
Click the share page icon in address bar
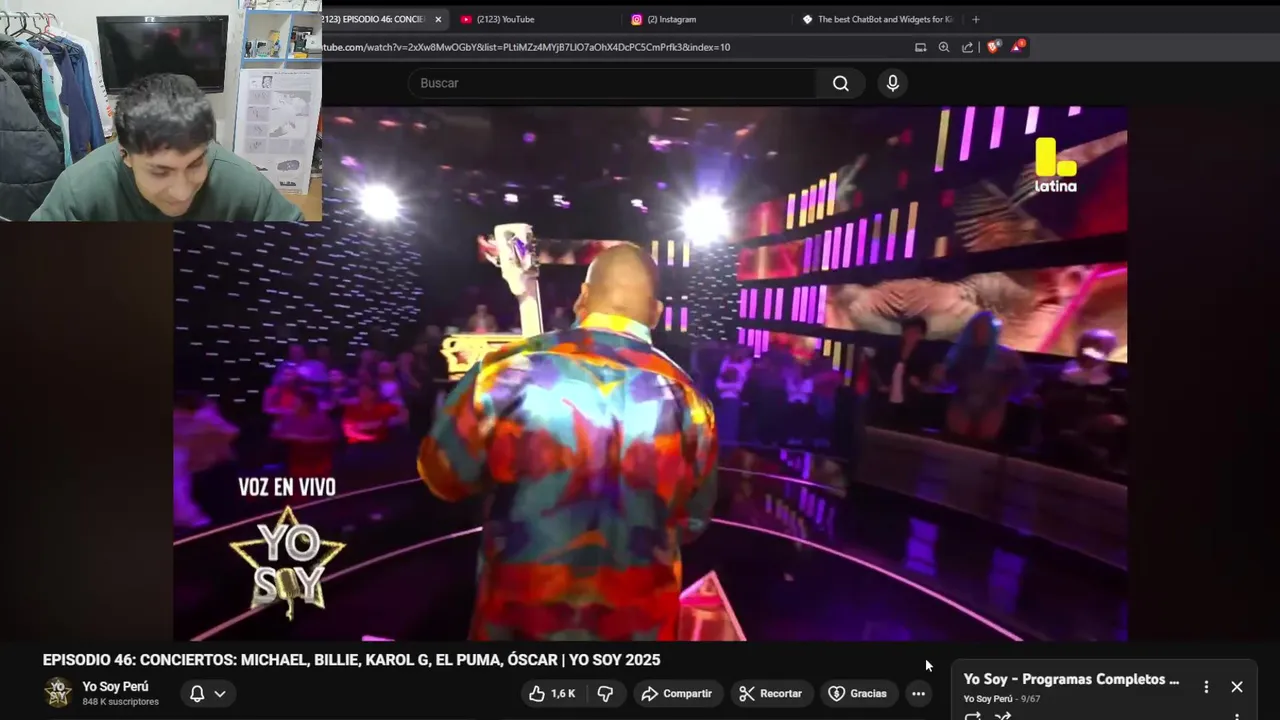click(x=967, y=47)
